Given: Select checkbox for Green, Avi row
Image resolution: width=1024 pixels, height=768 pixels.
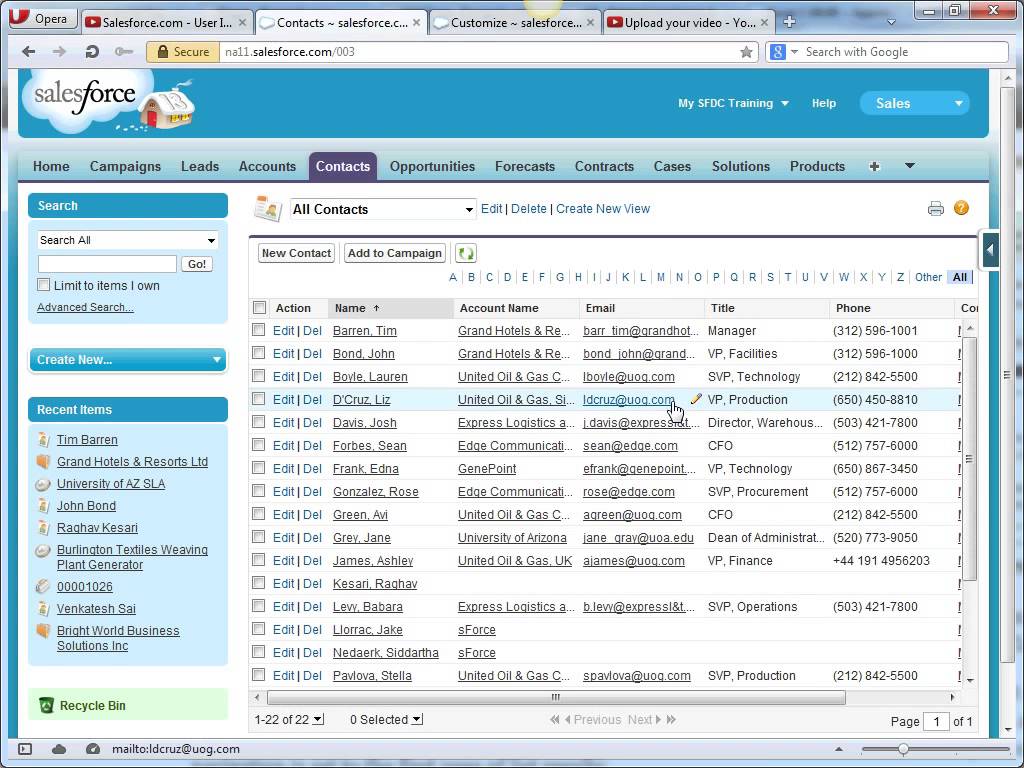Looking at the screenshot, I should point(259,513).
